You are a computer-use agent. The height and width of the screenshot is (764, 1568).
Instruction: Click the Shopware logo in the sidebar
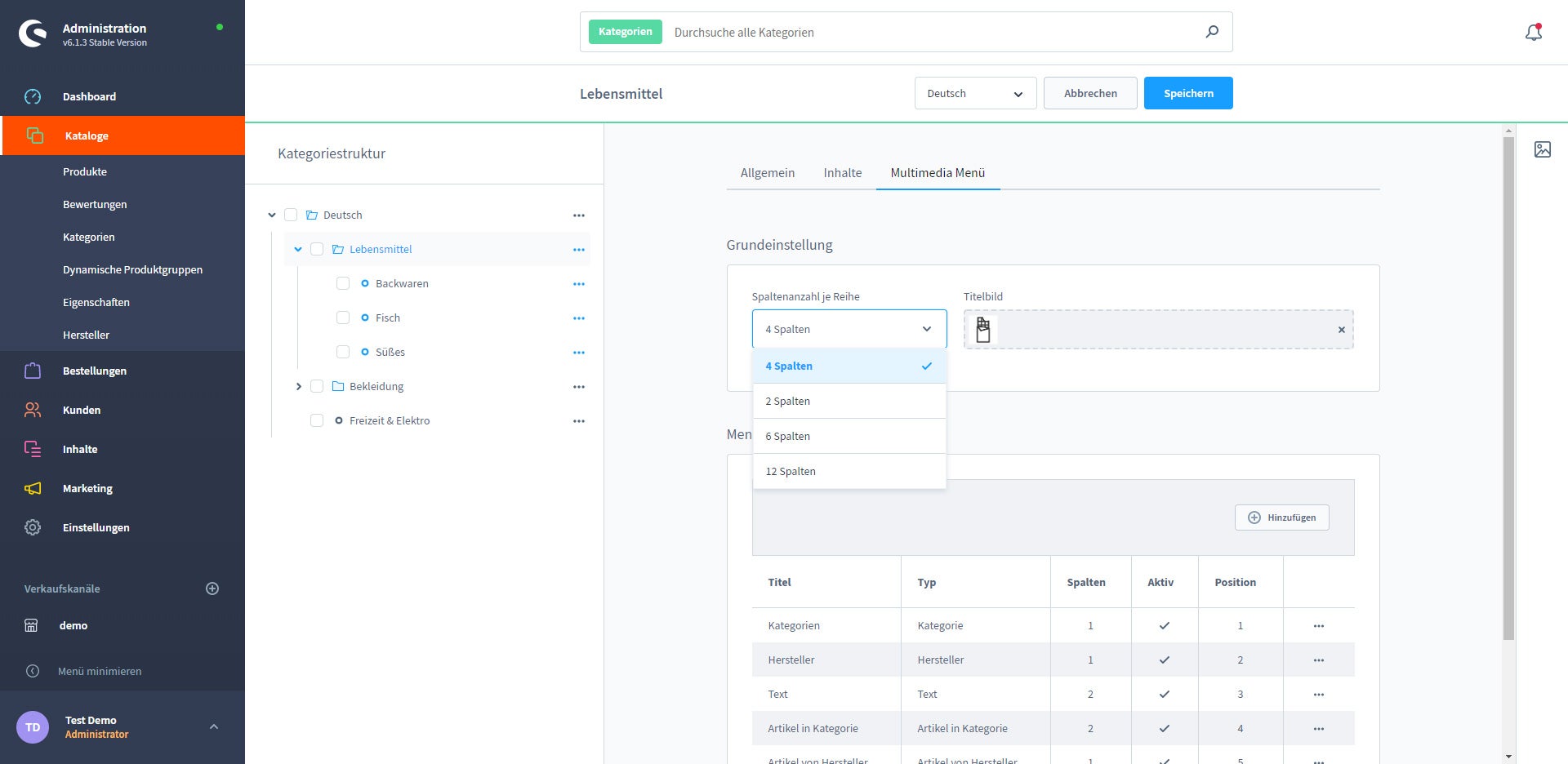33,33
